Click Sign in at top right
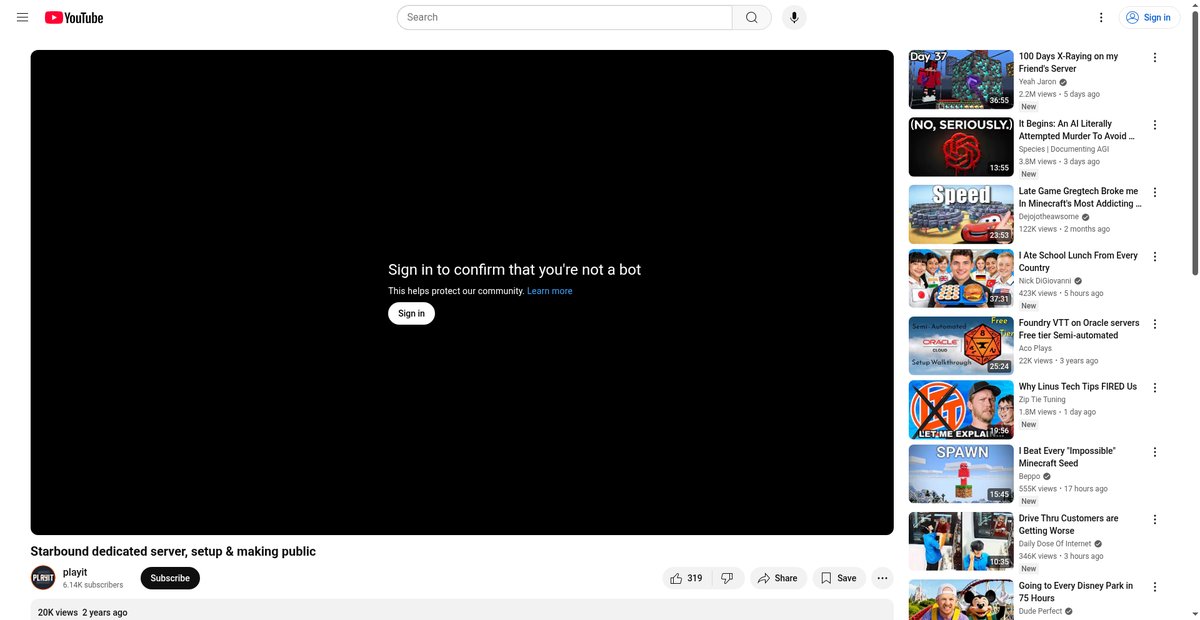The width and height of the screenshot is (1200, 620). 1150,17
